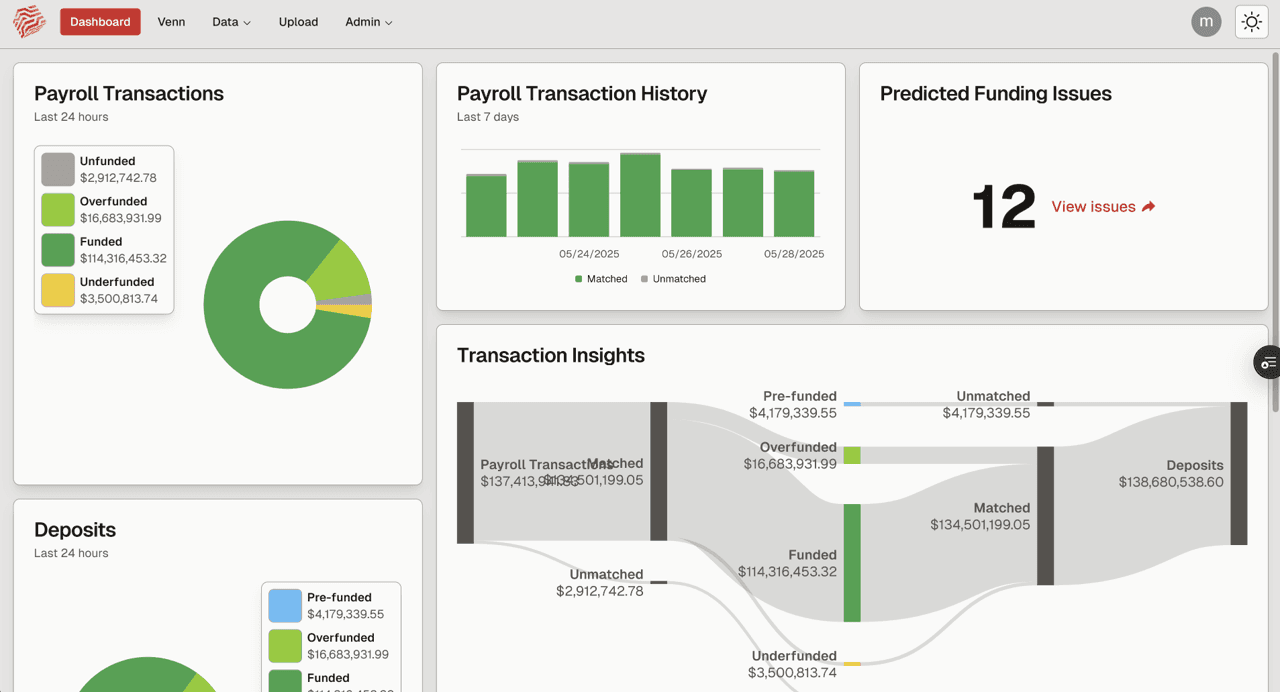
Task: Select the 05/24/2025 bar in history chart
Action: click(x=589, y=199)
